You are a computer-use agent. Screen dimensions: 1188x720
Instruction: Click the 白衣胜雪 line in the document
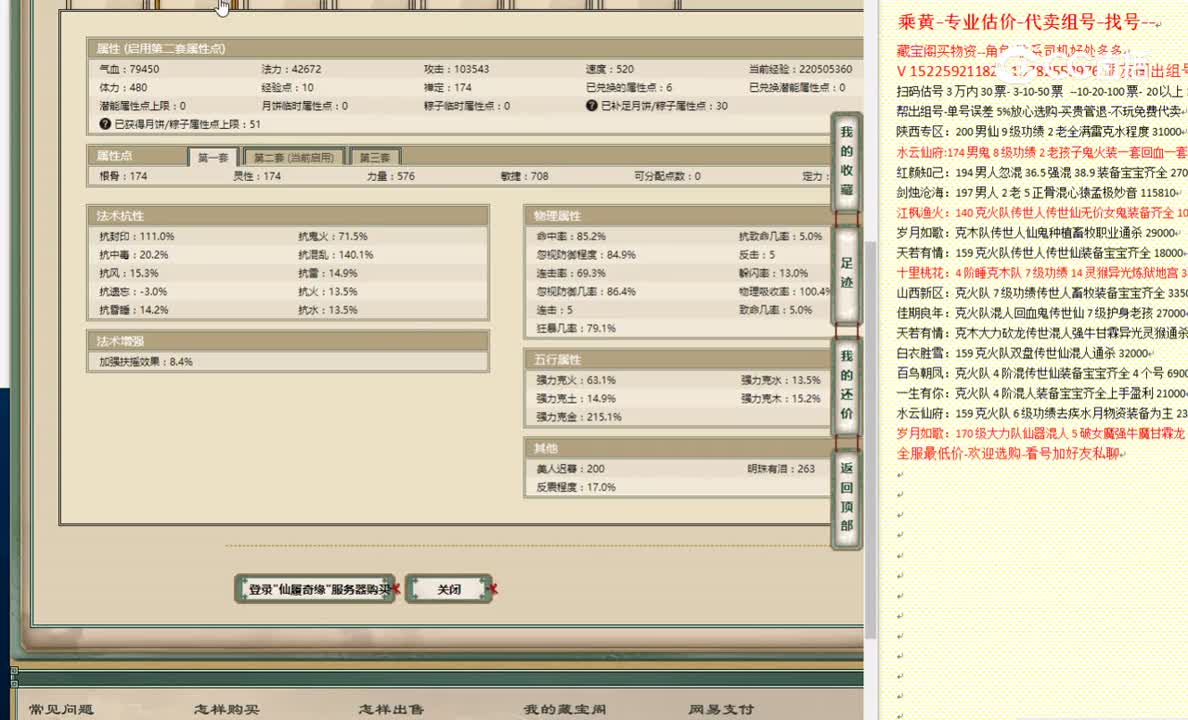pyautogui.click(x=1024, y=353)
